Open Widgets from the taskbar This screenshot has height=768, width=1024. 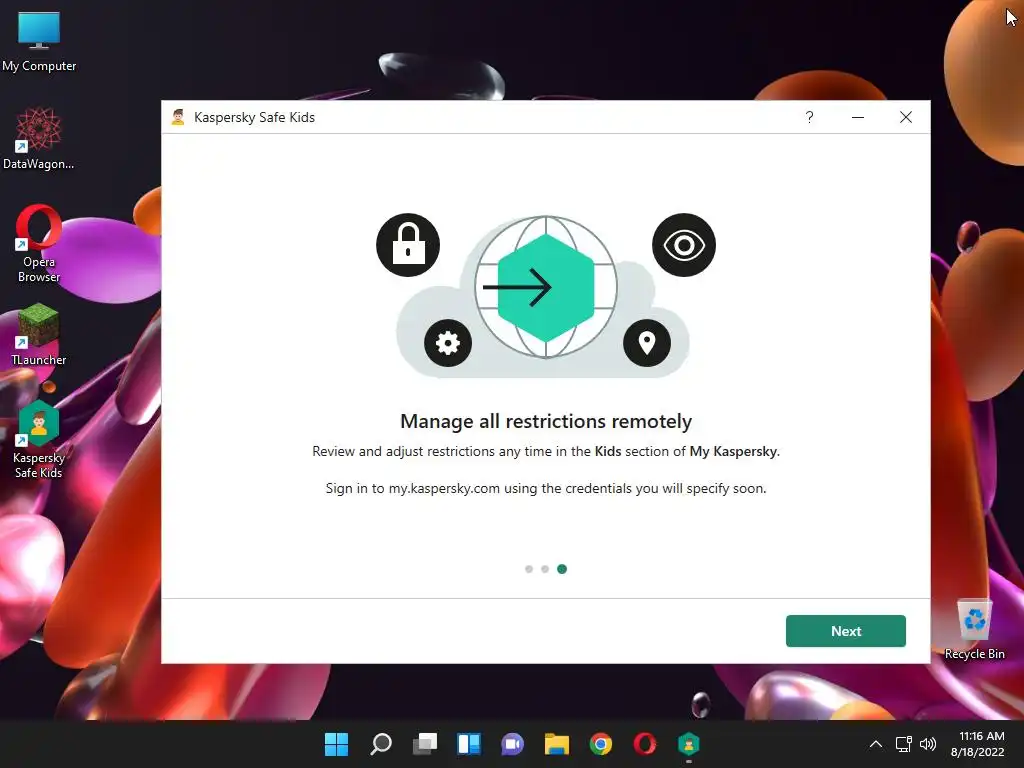(469, 744)
